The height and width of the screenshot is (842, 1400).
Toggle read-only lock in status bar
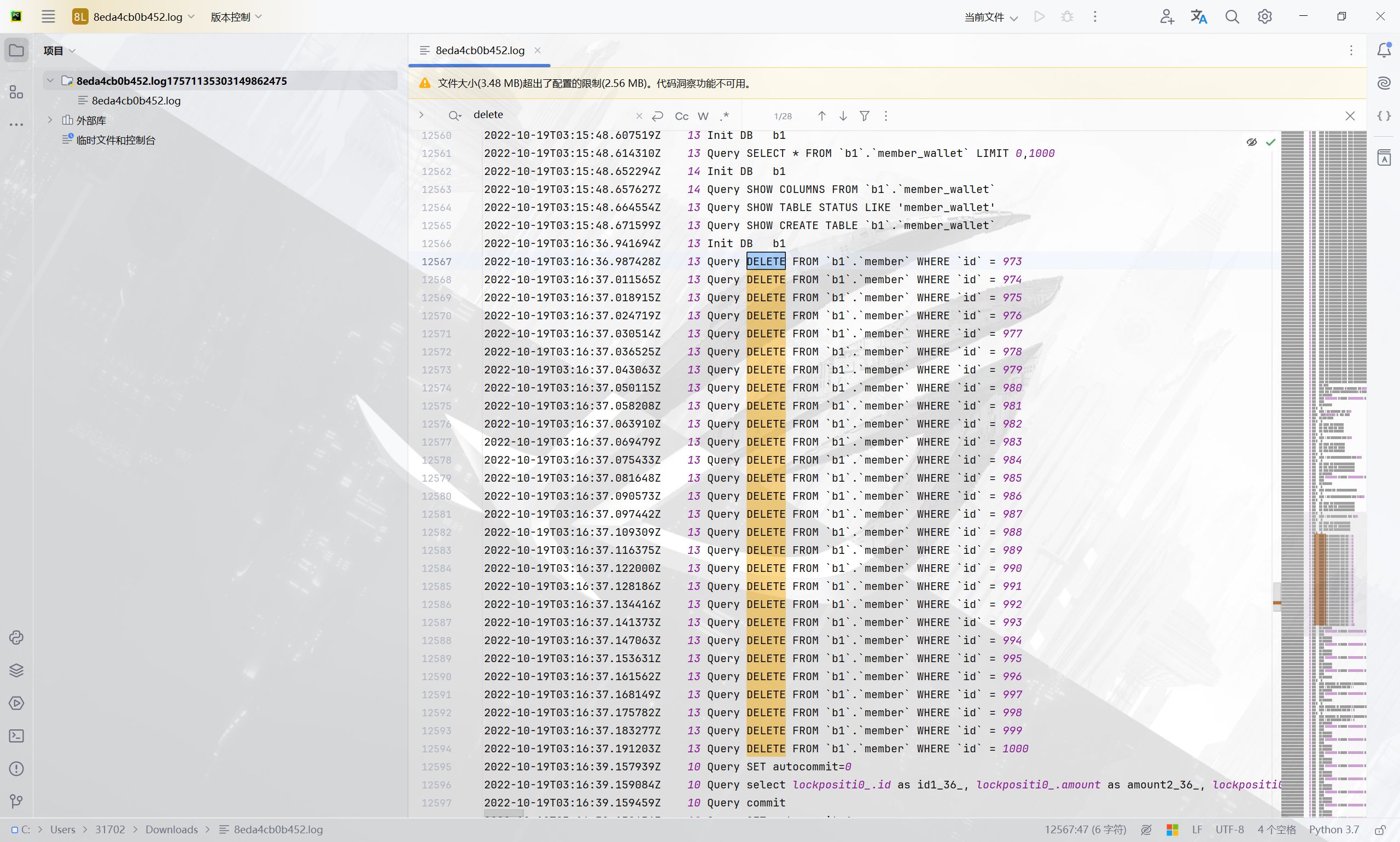point(1380,829)
